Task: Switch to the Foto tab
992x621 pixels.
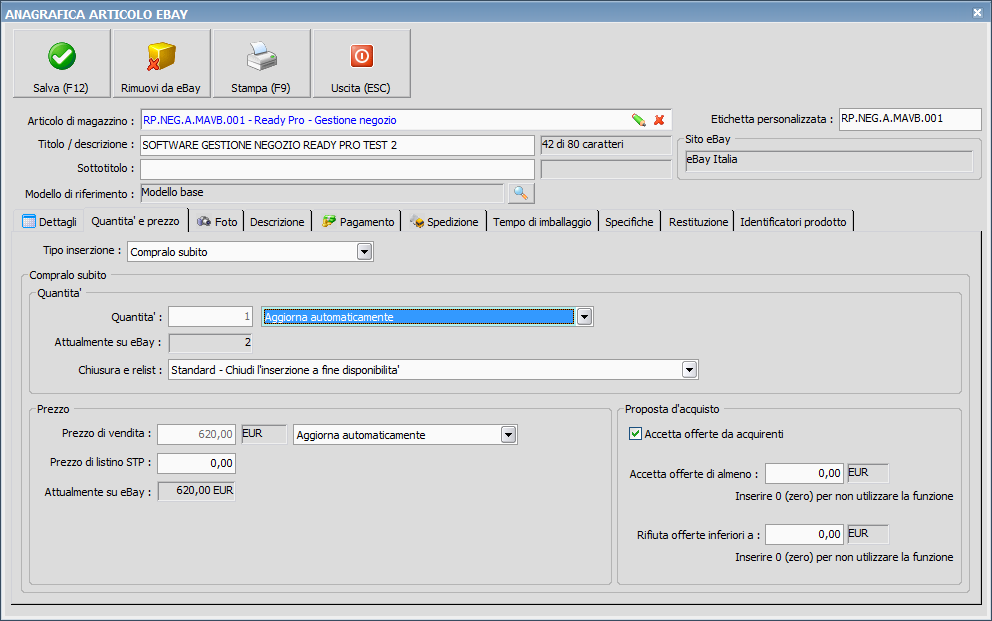Action: pyautogui.click(x=217, y=221)
